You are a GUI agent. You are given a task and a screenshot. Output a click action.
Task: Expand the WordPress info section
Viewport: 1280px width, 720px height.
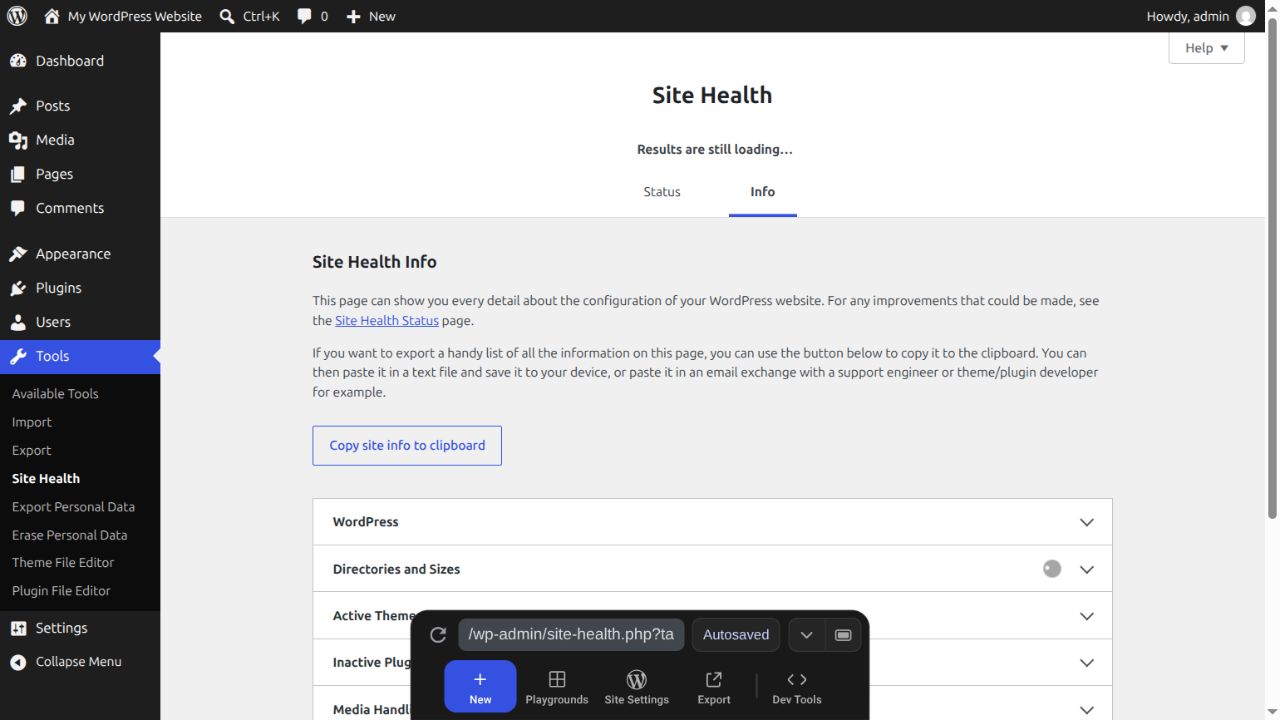tap(712, 522)
